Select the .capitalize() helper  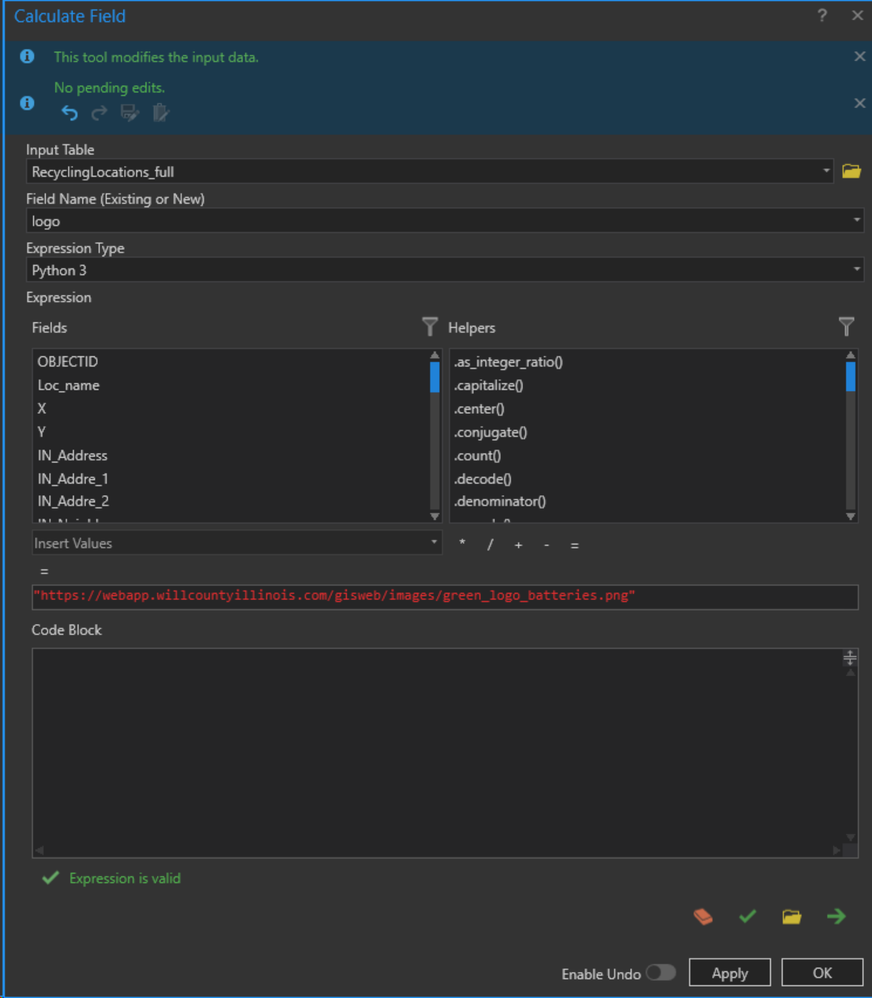[x=488, y=385]
